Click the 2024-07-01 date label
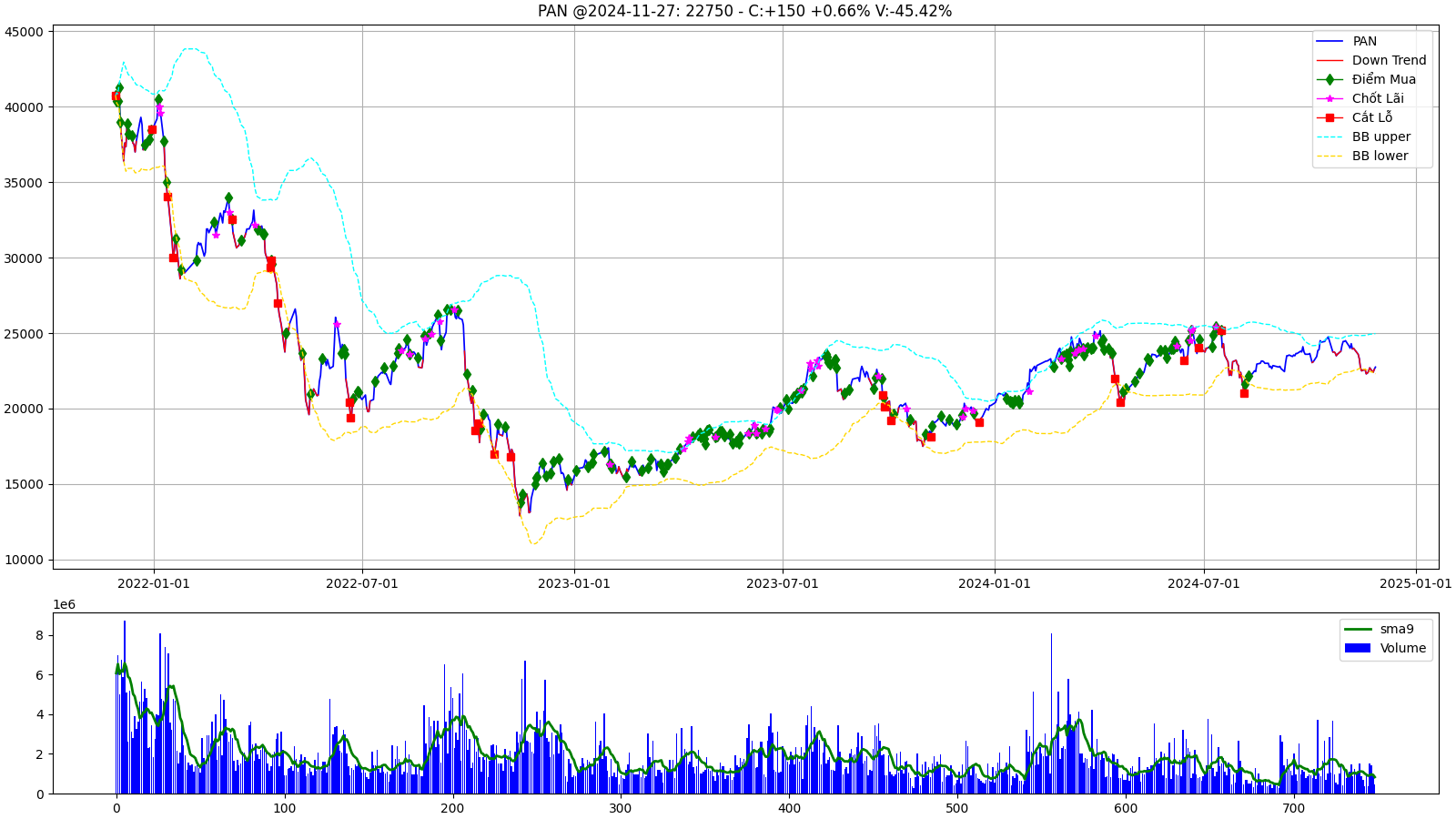Image resolution: width=1456 pixels, height=819 pixels. (1204, 583)
